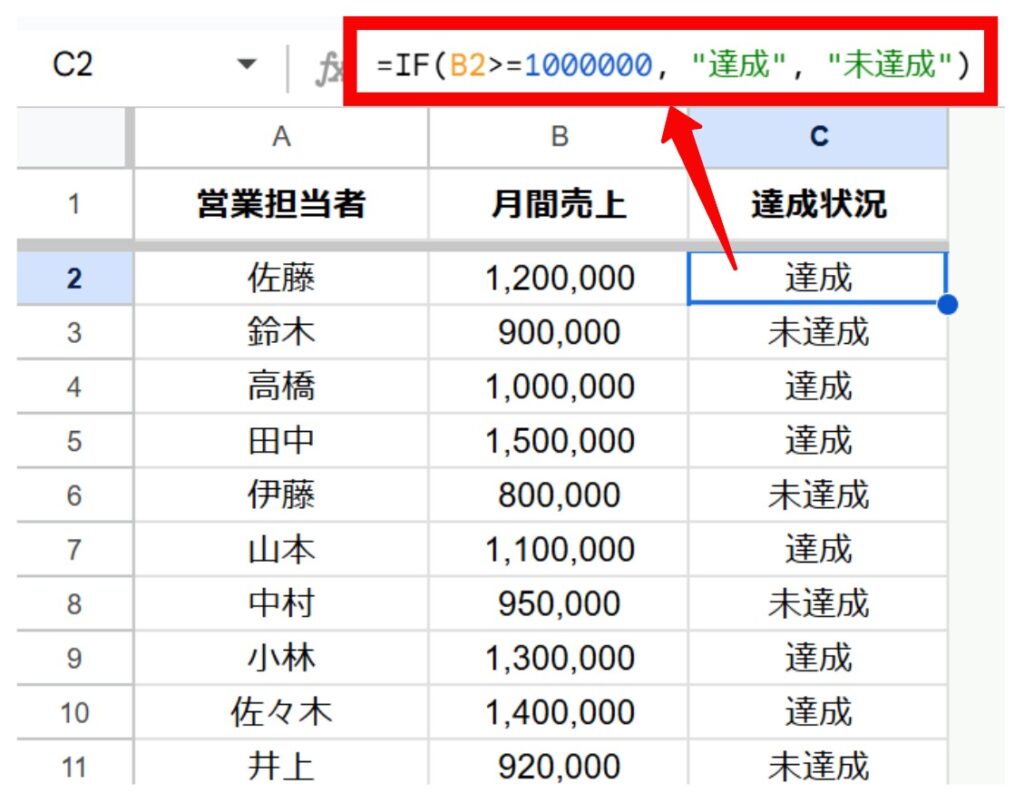The image size is (1024, 803).
Task: Click the 月間売上 header cell
Action: (x=558, y=205)
